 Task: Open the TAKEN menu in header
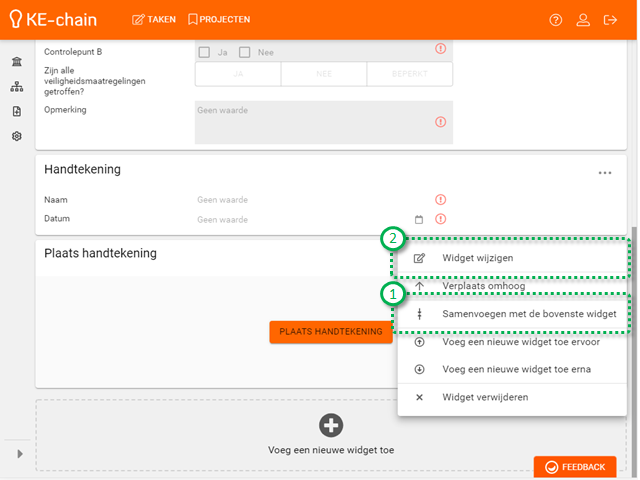[154, 20]
